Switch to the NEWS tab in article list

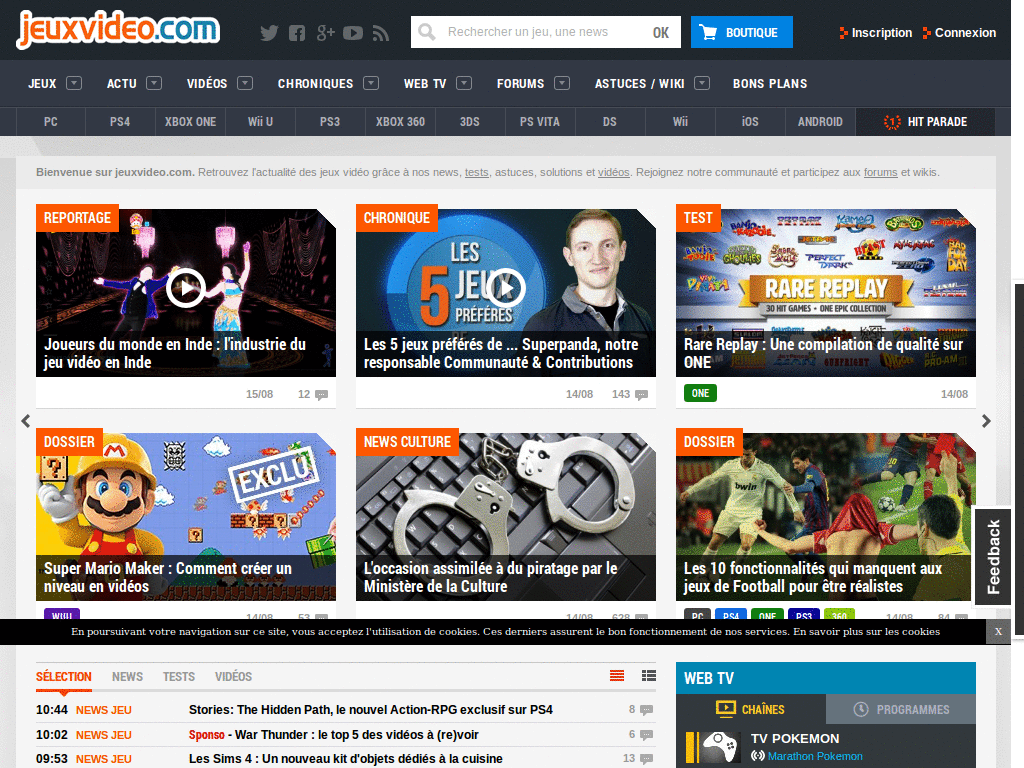tap(127, 677)
